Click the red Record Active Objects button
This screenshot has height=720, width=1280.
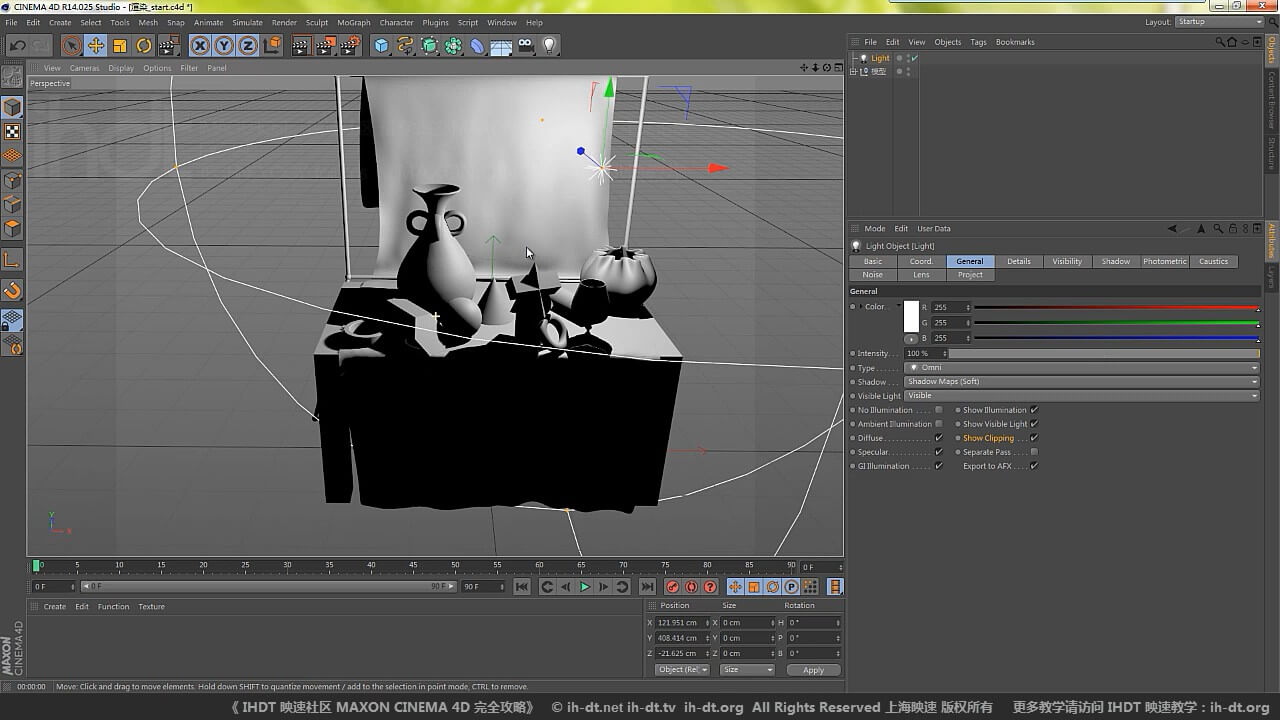point(672,587)
